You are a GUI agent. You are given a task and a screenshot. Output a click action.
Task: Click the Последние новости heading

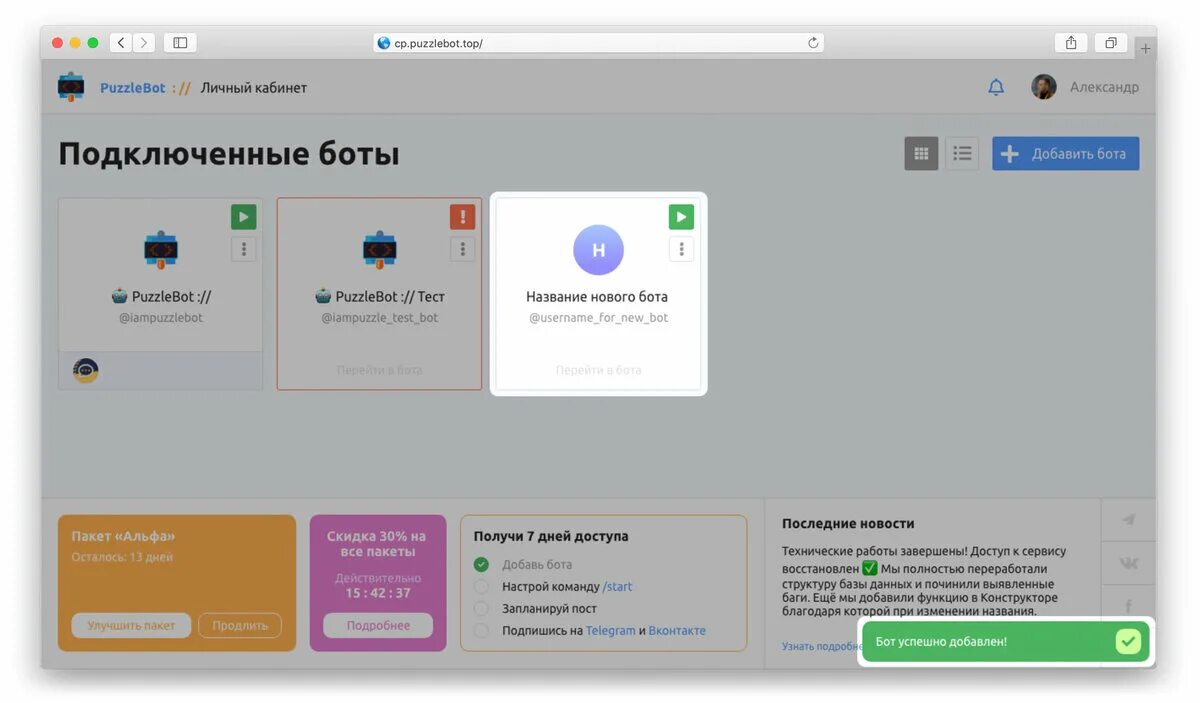[848, 523]
